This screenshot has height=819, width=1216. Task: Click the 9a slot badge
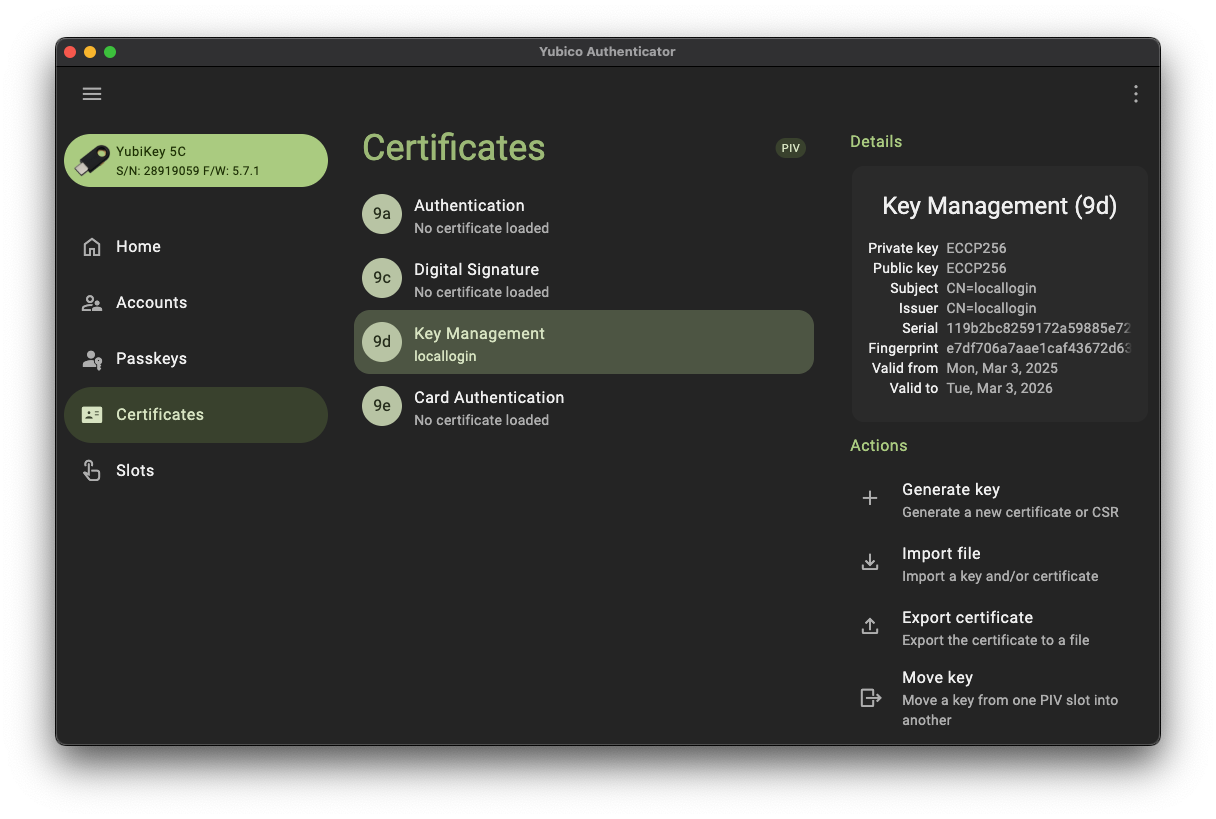tap(382, 214)
